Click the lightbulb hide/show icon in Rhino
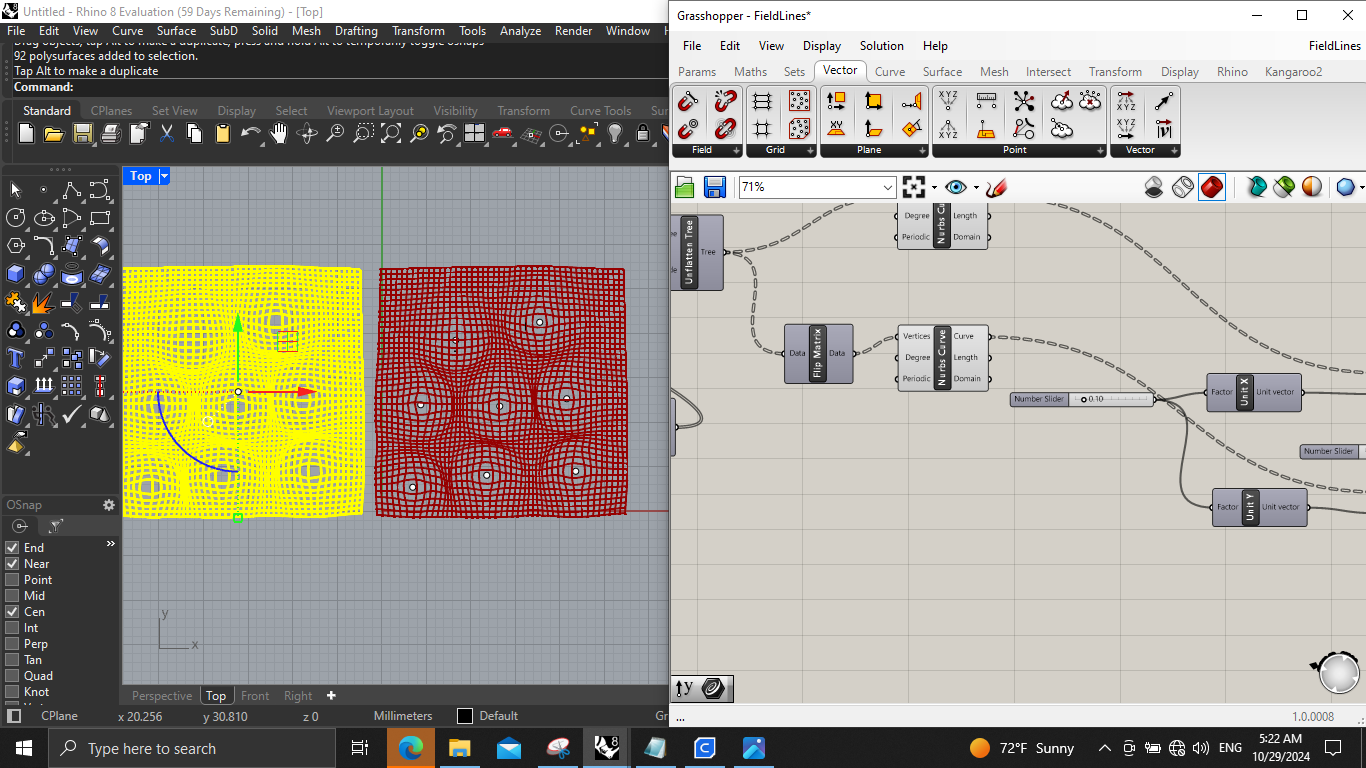The height and width of the screenshot is (768, 1366). point(615,133)
